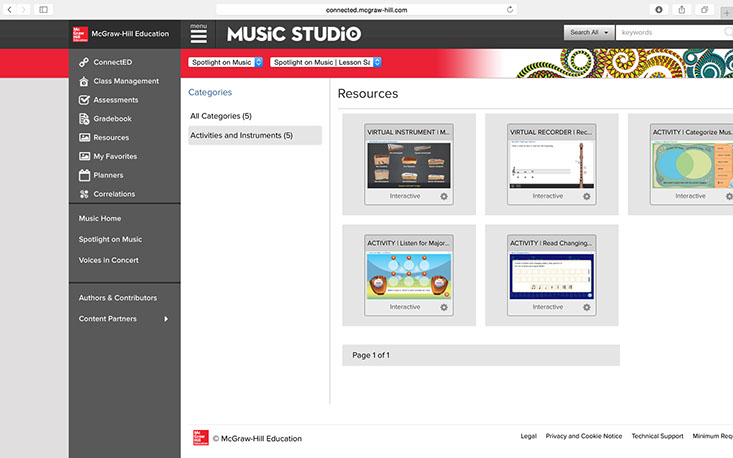Click the Content Partners label
Viewport: 733px width, 458px height.
108,319
